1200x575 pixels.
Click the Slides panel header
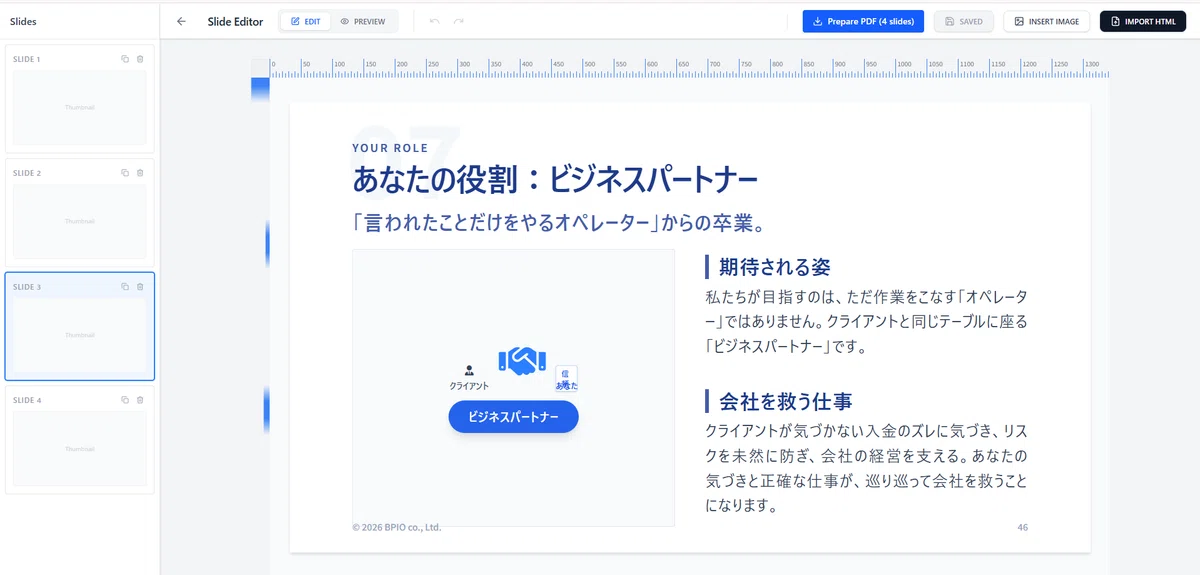coord(23,21)
